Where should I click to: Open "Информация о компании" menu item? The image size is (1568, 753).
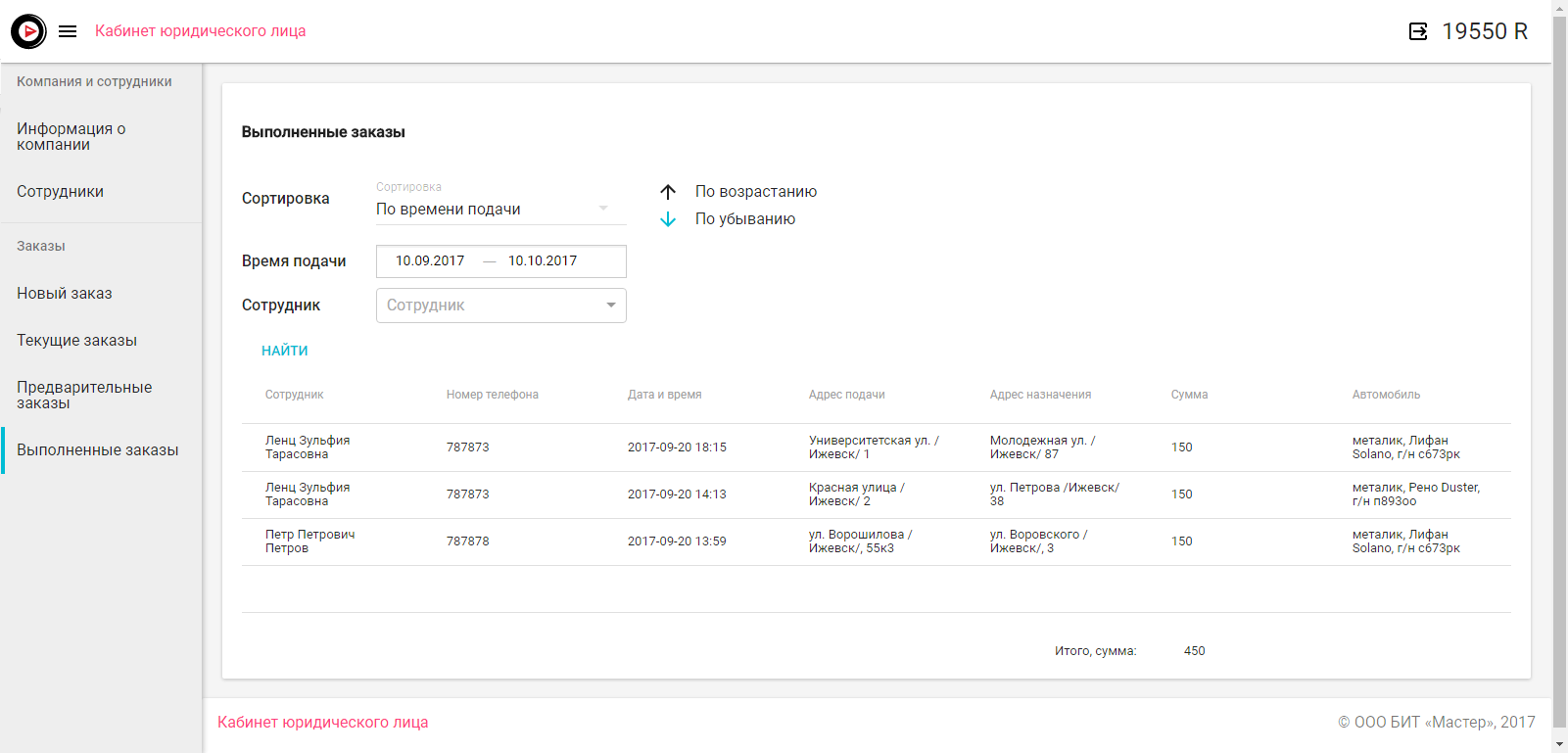71,137
